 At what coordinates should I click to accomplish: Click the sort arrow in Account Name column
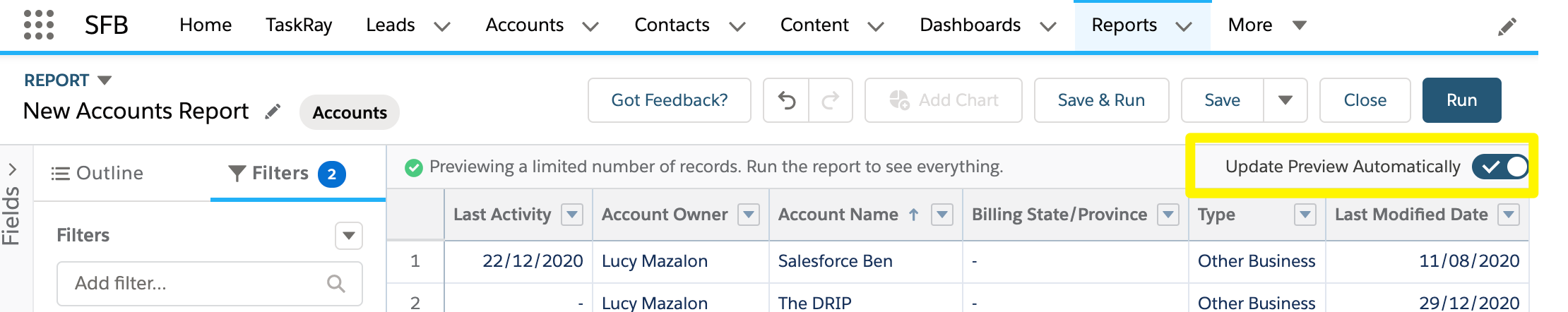click(x=913, y=215)
